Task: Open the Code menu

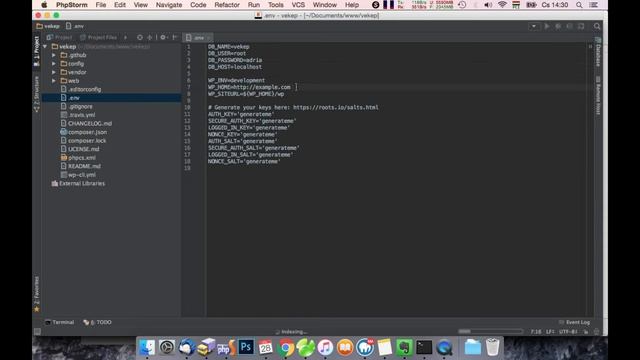Action: [x=198, y=5]
